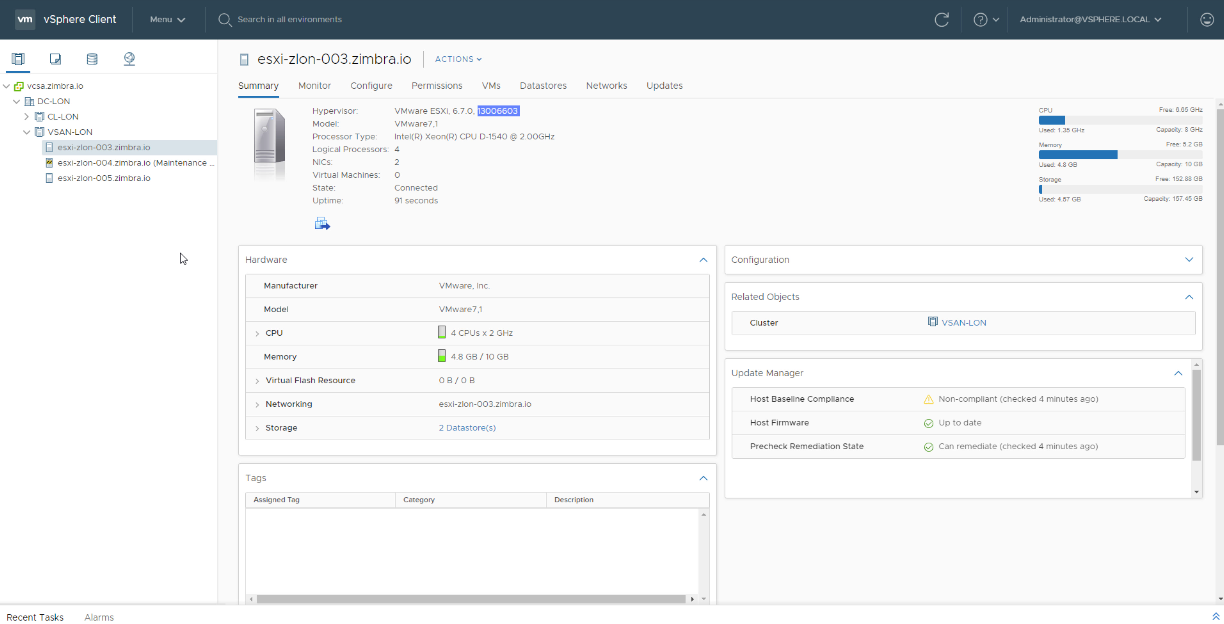The width and height of the screenshot is (1224, 624).
Task: Select esxi-zlon-003.zimbra.io host in tree
Action: 104,147
